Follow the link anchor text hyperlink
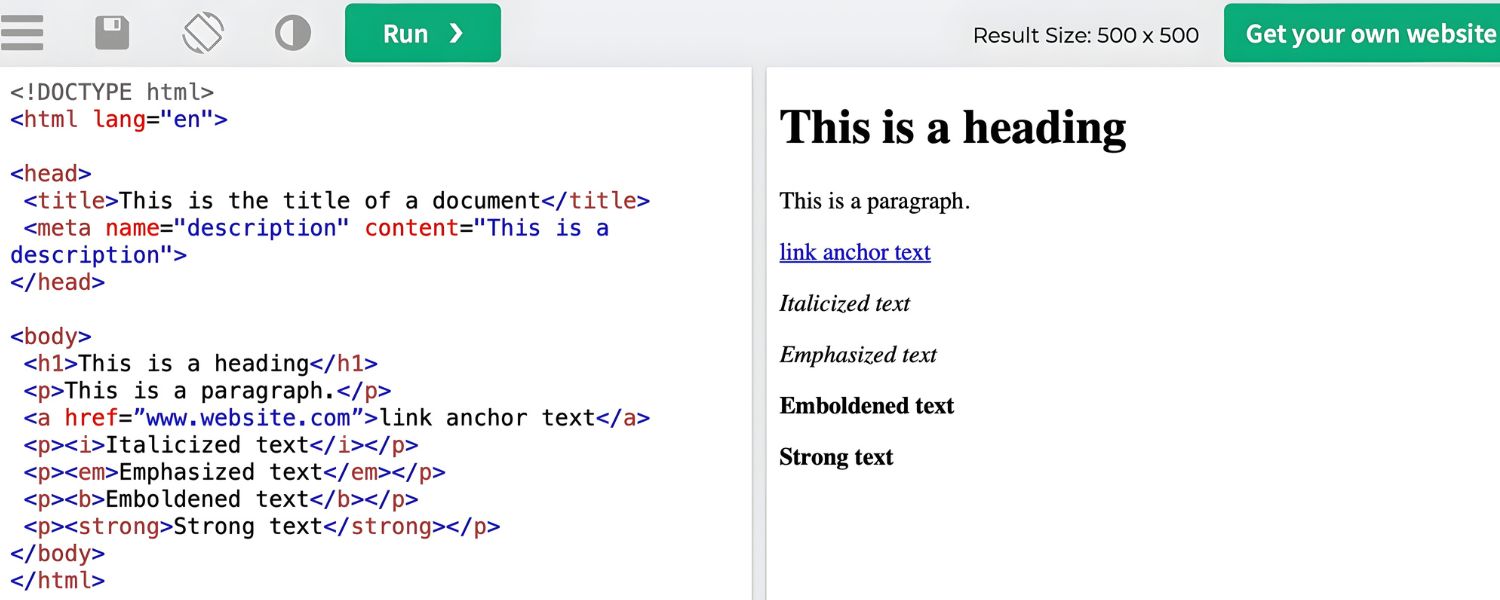1500x600 pixels. pos(855,252)
